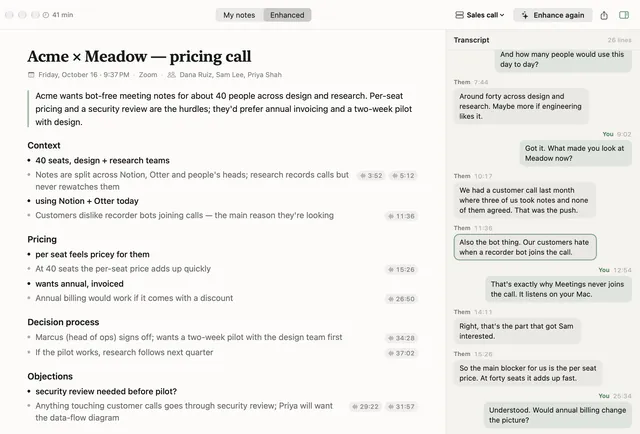Switch to the My notes tab

pos(239,15)
